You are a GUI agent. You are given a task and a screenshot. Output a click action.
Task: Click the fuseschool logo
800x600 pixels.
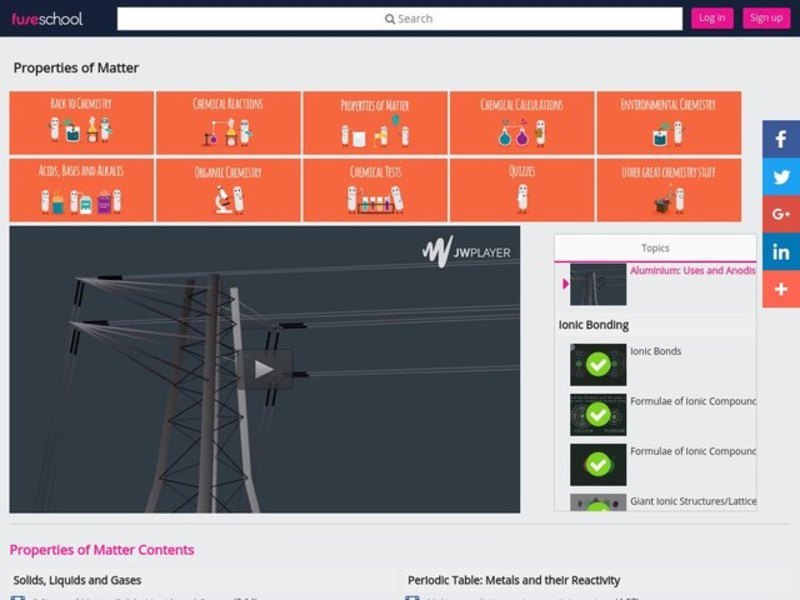(x=47, y=18)
